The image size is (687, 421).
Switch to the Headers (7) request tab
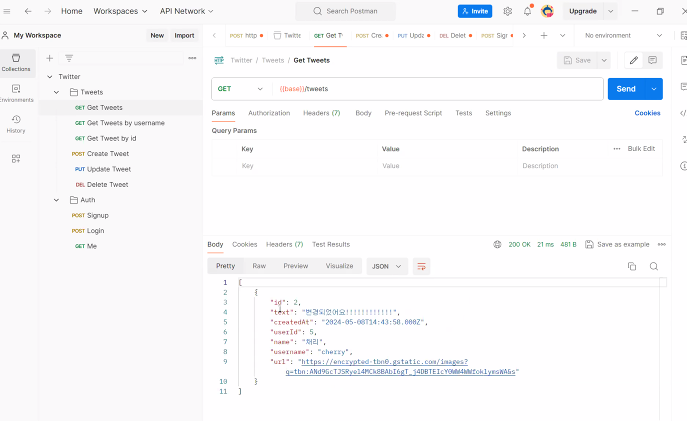tap(322, 113)
